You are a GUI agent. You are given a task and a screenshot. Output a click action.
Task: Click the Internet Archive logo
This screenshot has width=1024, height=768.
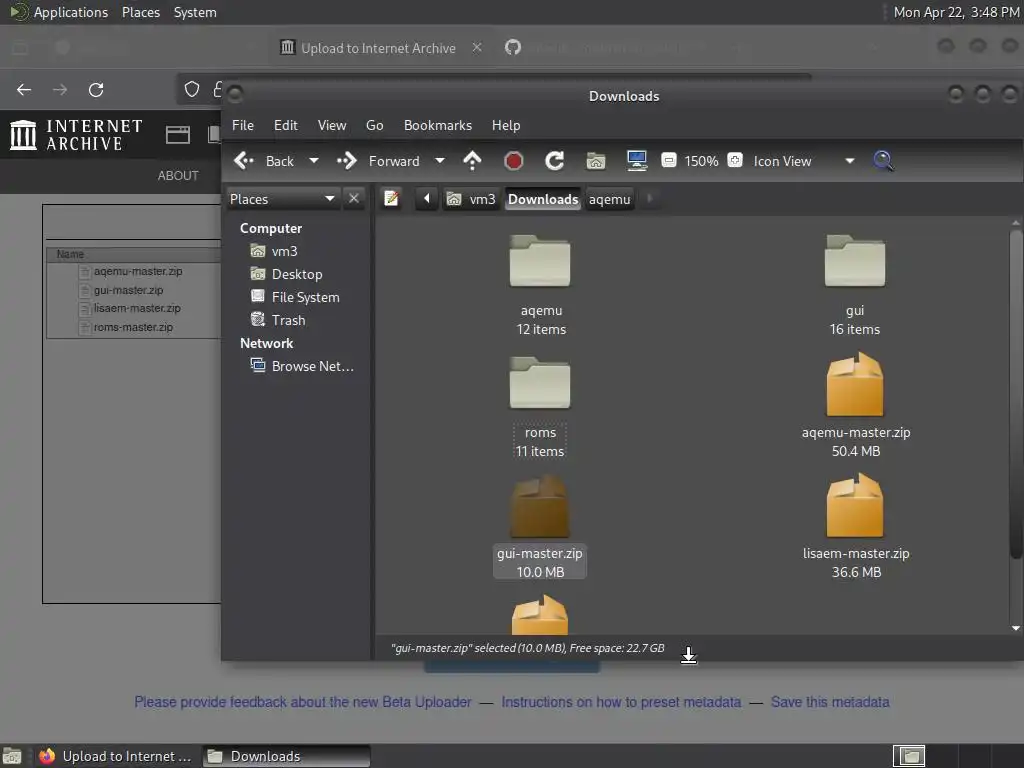pos(76,135)
